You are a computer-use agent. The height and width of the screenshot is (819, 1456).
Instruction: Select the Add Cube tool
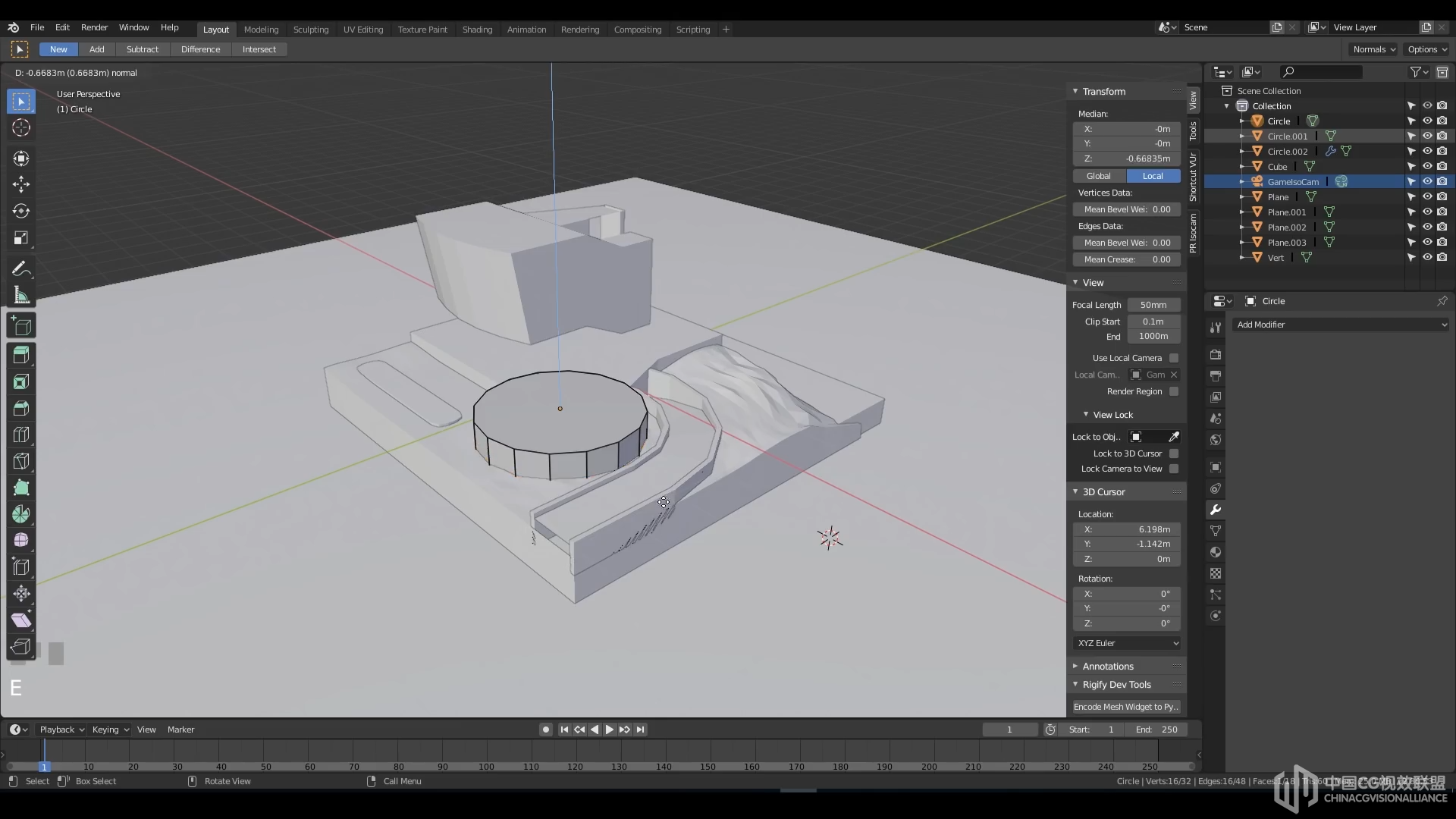(x=21, y=327)
